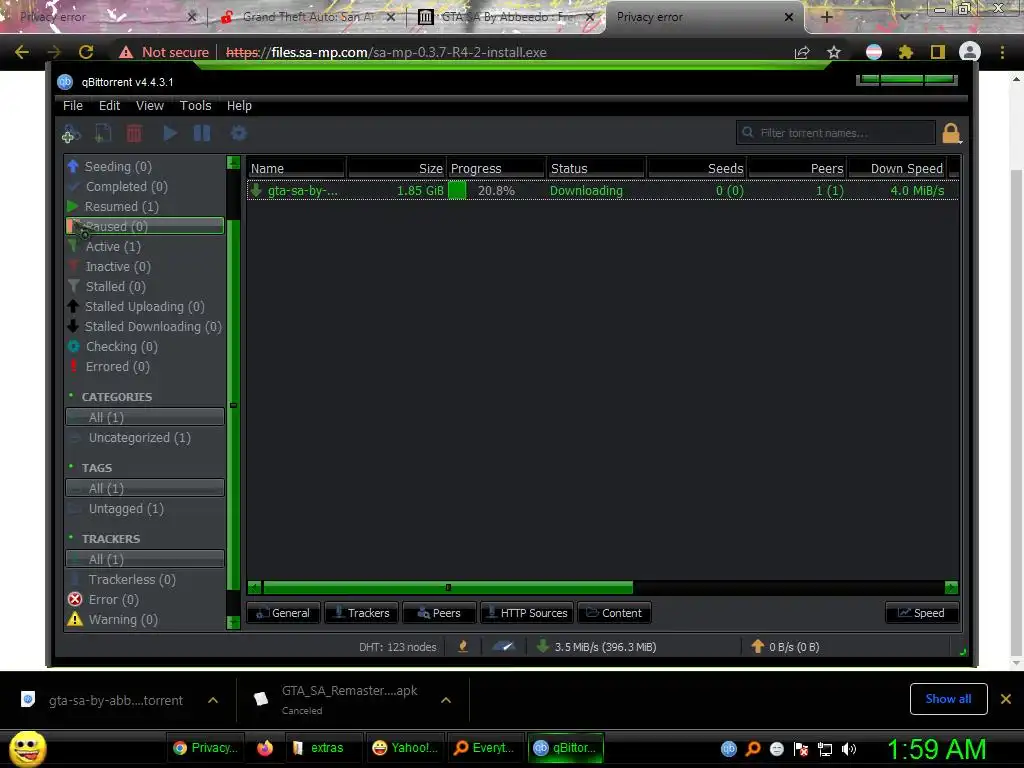Select the Paused (0) status filter

pyautogui.click(x=144, y=226)
